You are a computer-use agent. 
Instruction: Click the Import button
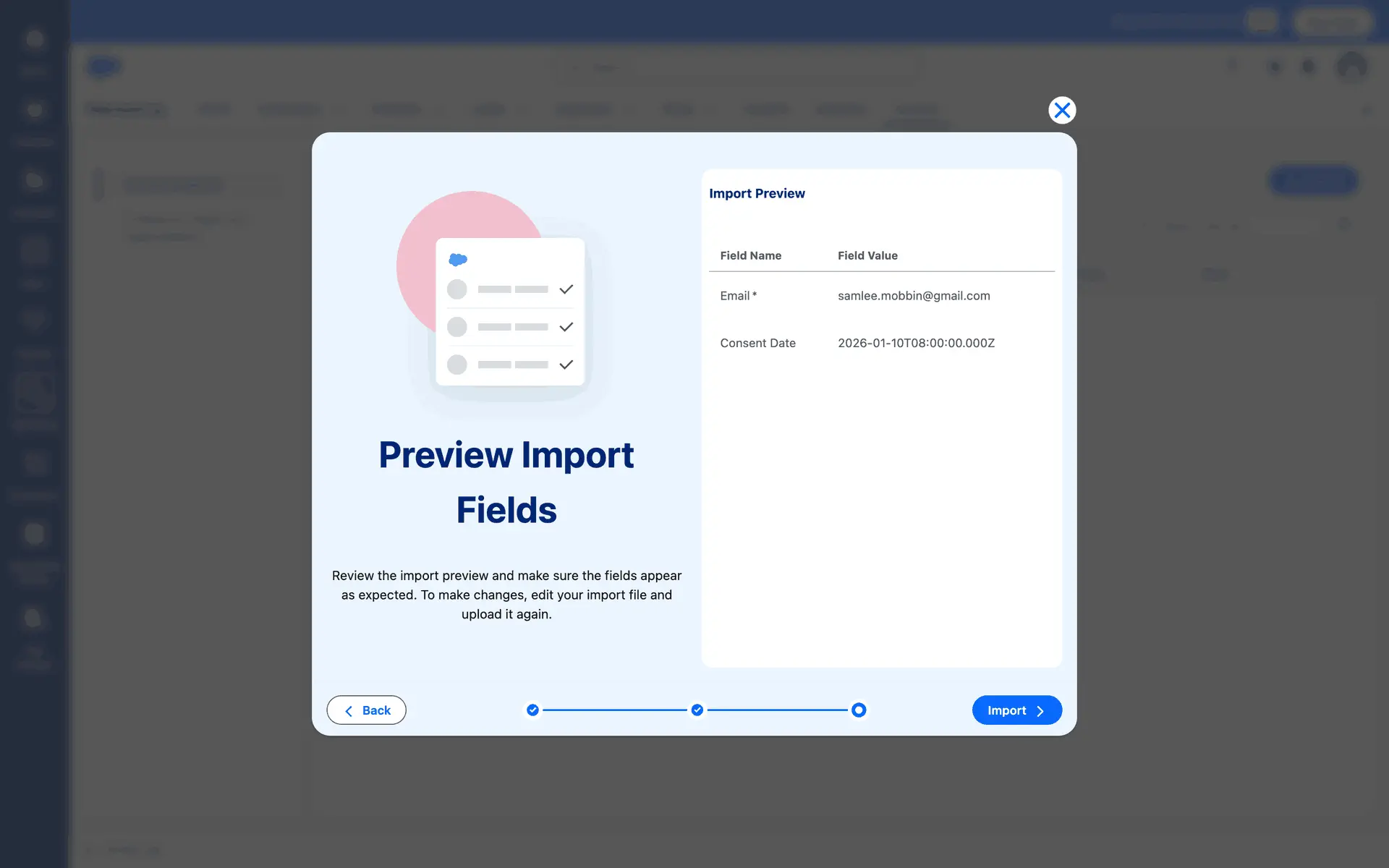pos(1016,710)
